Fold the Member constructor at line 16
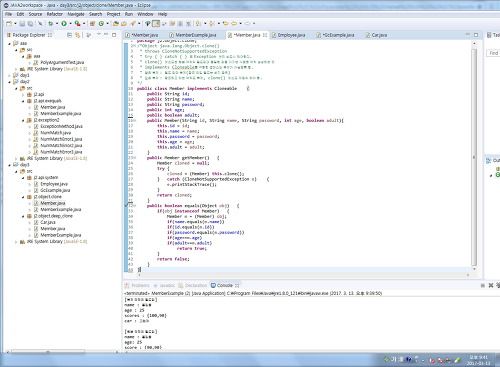Screen dimensions: 500x367 pos(134,120)
